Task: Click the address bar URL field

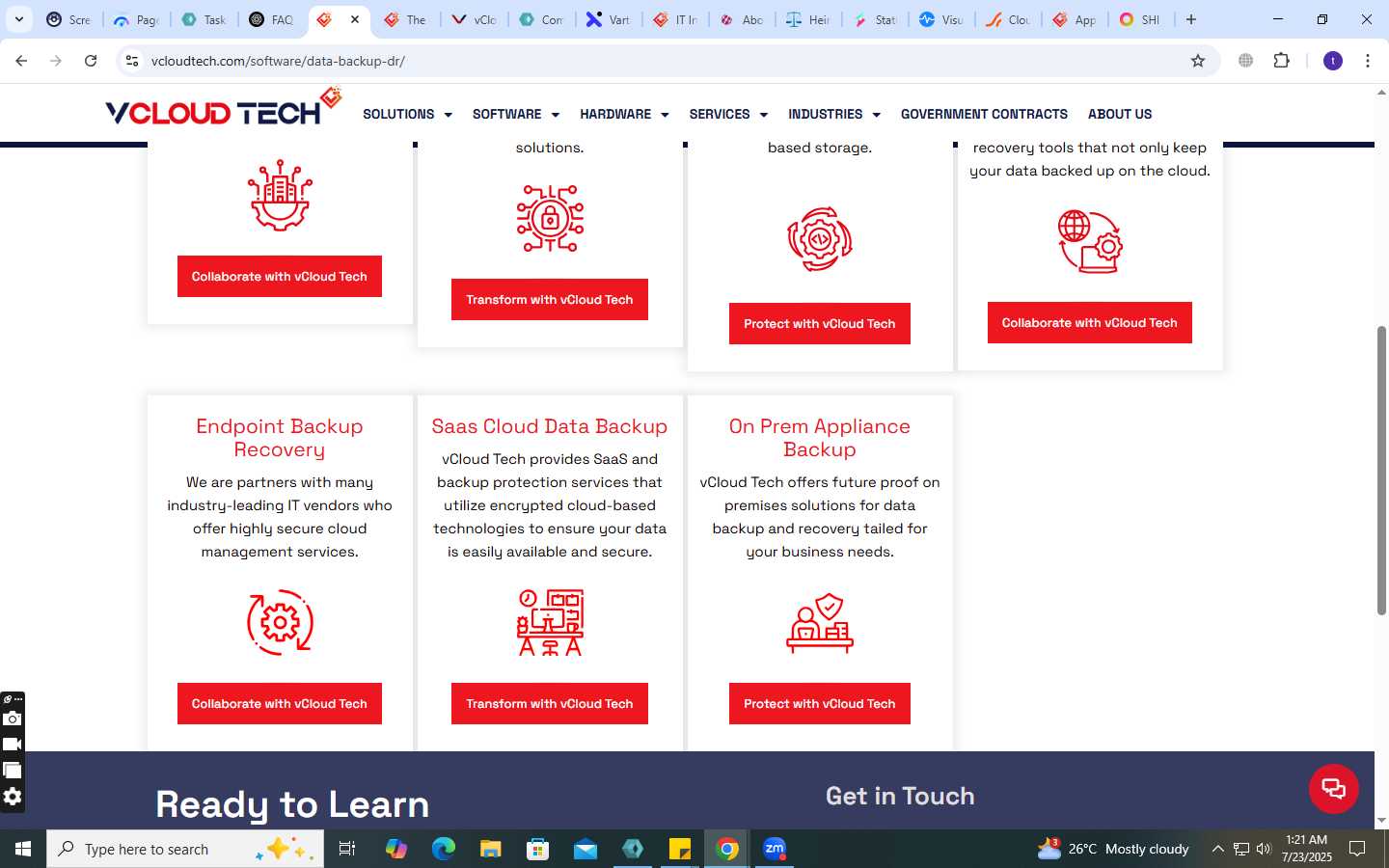Action: pyautogui.click(x=666, y=61)
